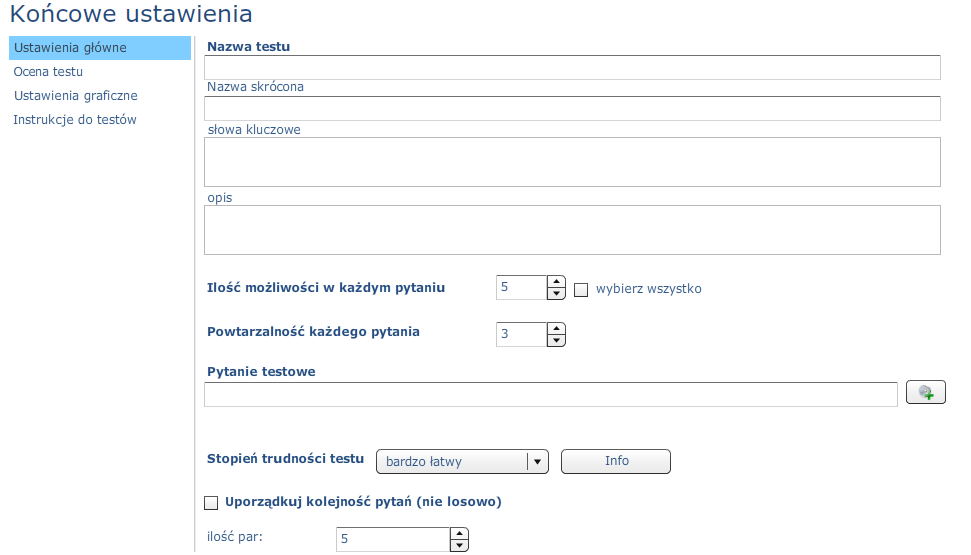Increase options per question stepper up arrow
Viewport: 971px width, 555px height.
point(556,282)
